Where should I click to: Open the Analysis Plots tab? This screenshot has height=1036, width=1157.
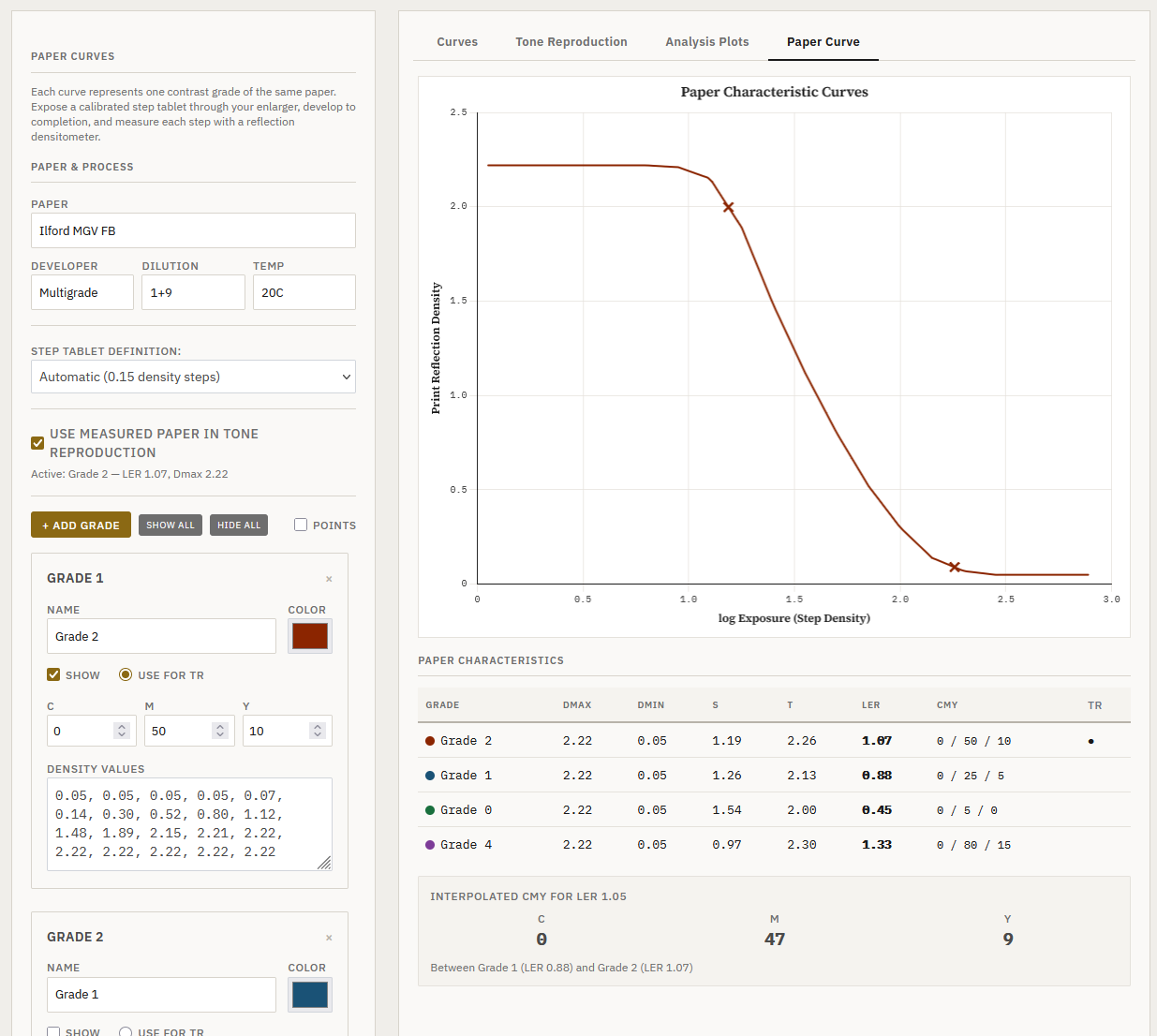point(706,42)
